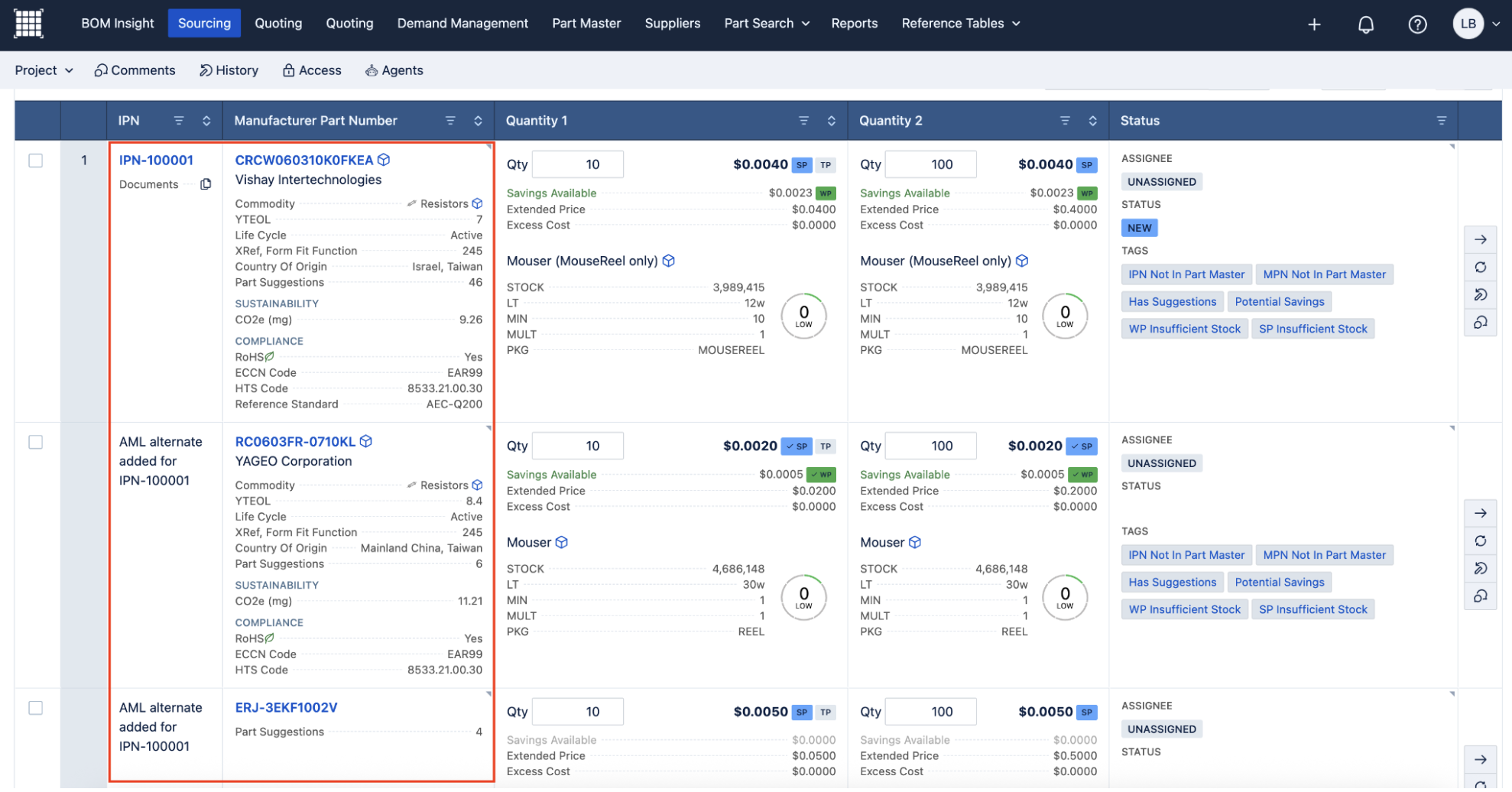Expand the Reference Tables menu
The width and height of the screenshot is (1512, 792).
coord(960,24)
